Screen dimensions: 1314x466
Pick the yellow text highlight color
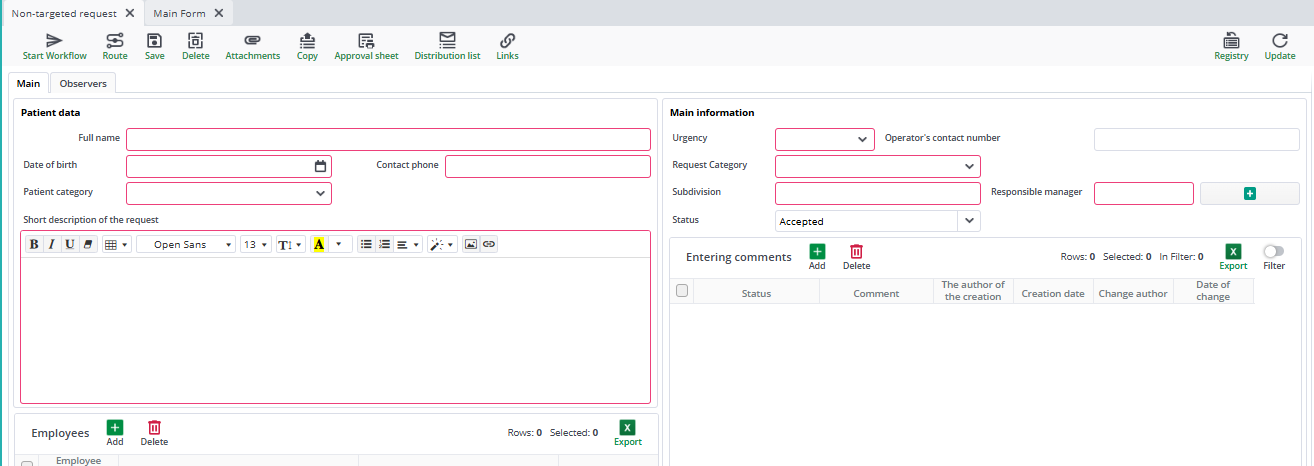click(319, 244)
